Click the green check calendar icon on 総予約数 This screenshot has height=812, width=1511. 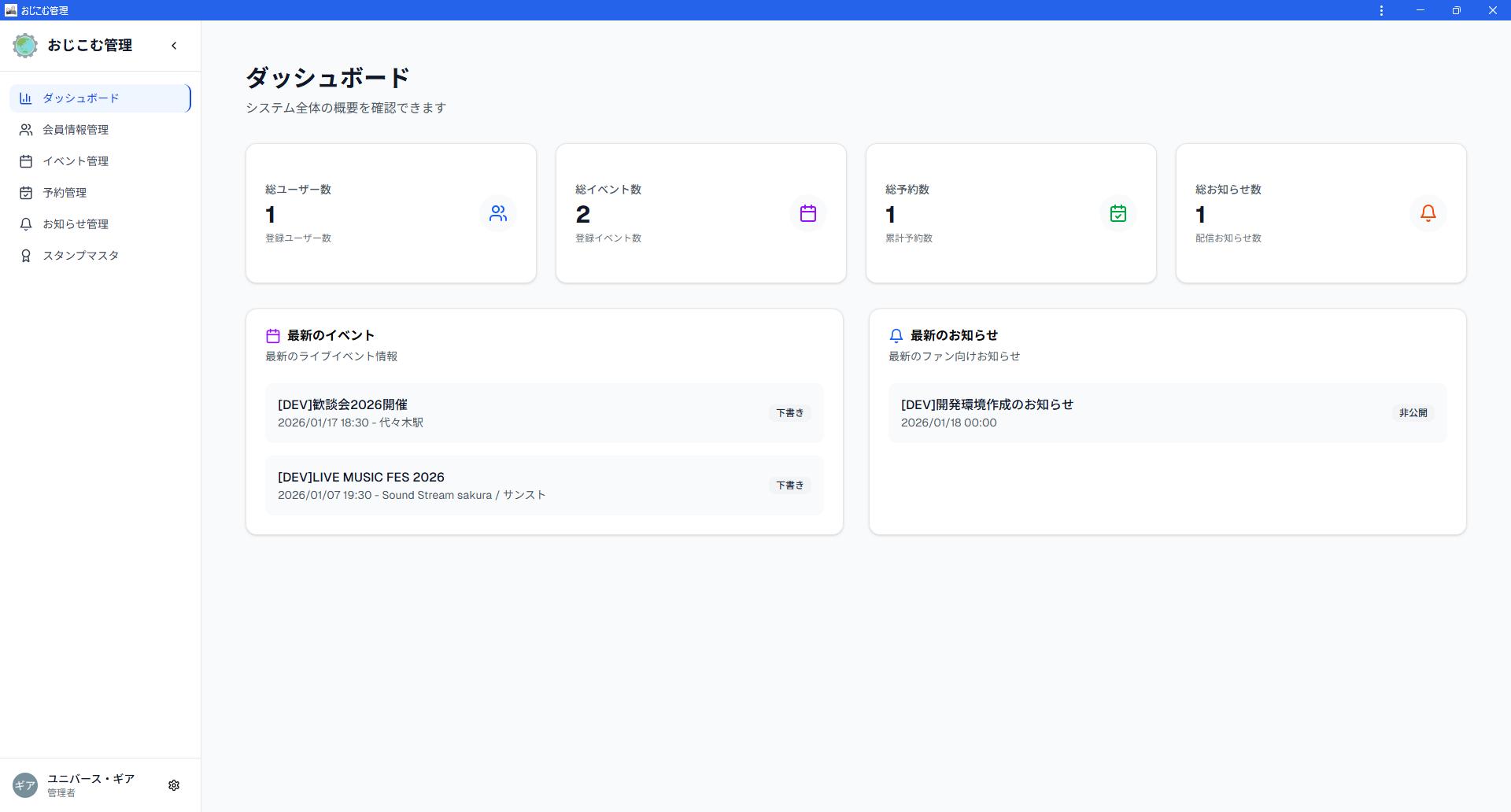click(1118, 212)
